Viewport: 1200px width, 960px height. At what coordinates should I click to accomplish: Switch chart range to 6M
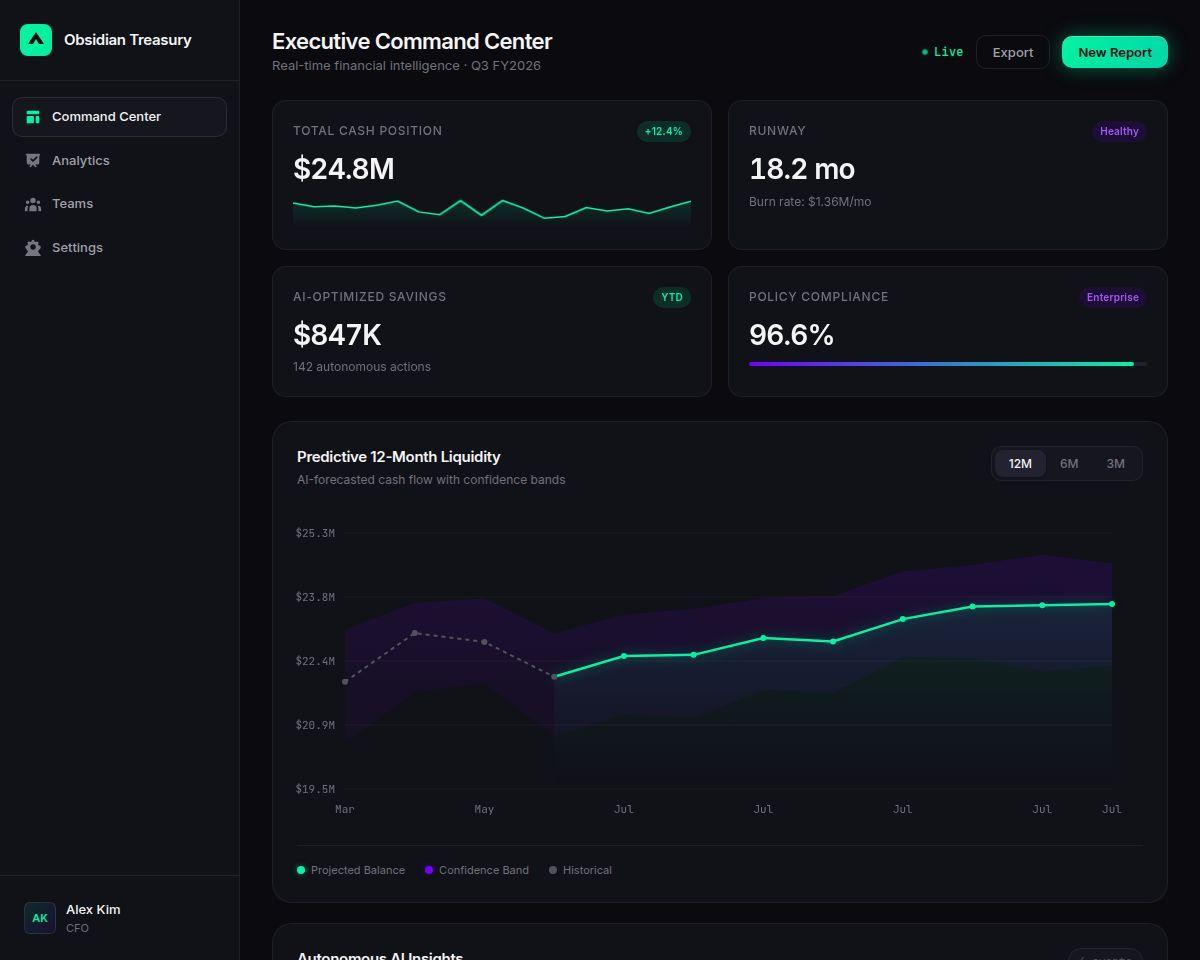(1069, 463)
